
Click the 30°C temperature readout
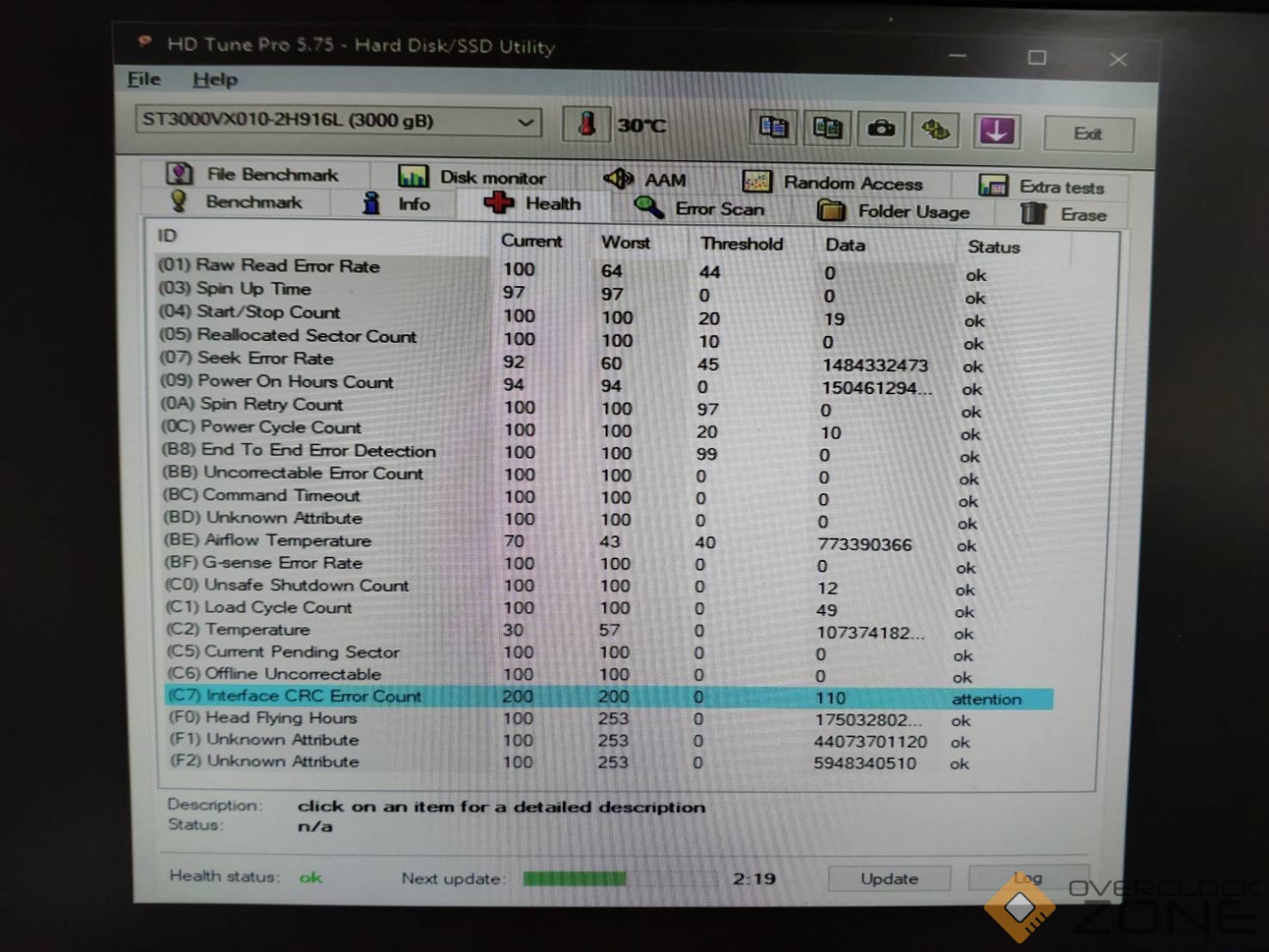[x=641, y=125]
